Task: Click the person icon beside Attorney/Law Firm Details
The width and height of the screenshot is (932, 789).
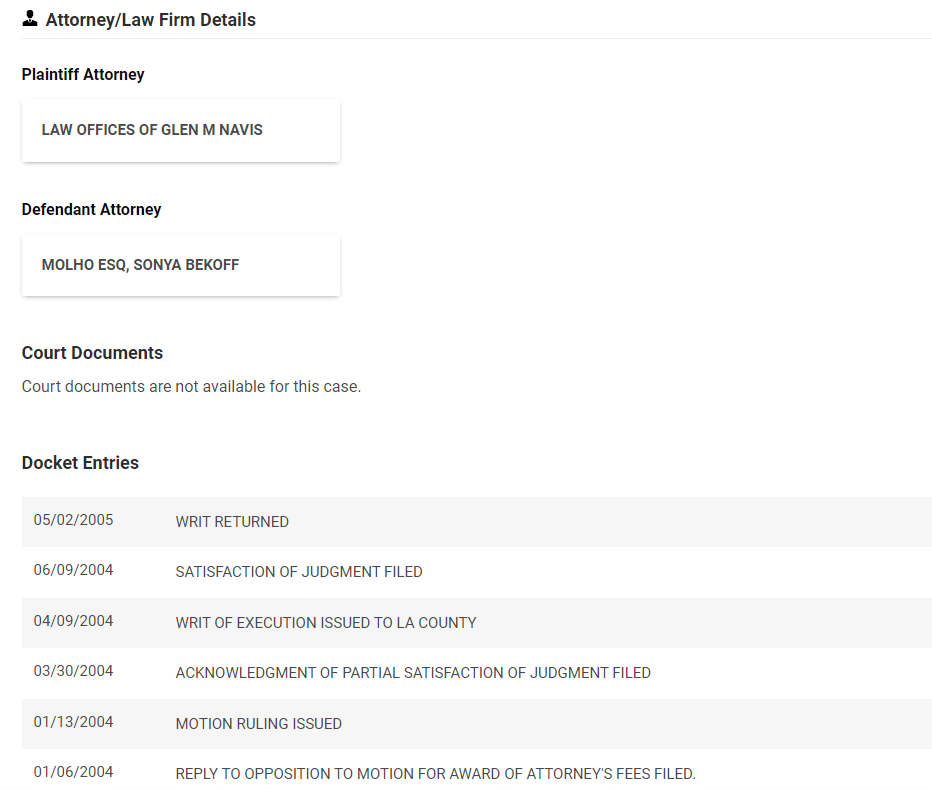Action: [30, 19]
